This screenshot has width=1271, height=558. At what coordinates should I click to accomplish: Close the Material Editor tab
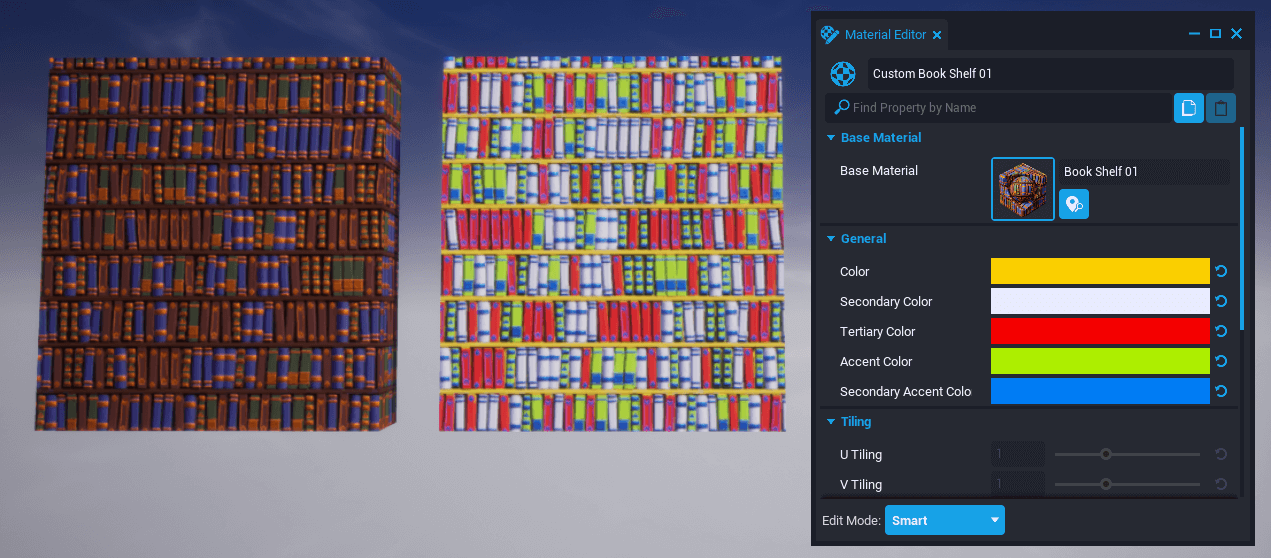[937, 35]
